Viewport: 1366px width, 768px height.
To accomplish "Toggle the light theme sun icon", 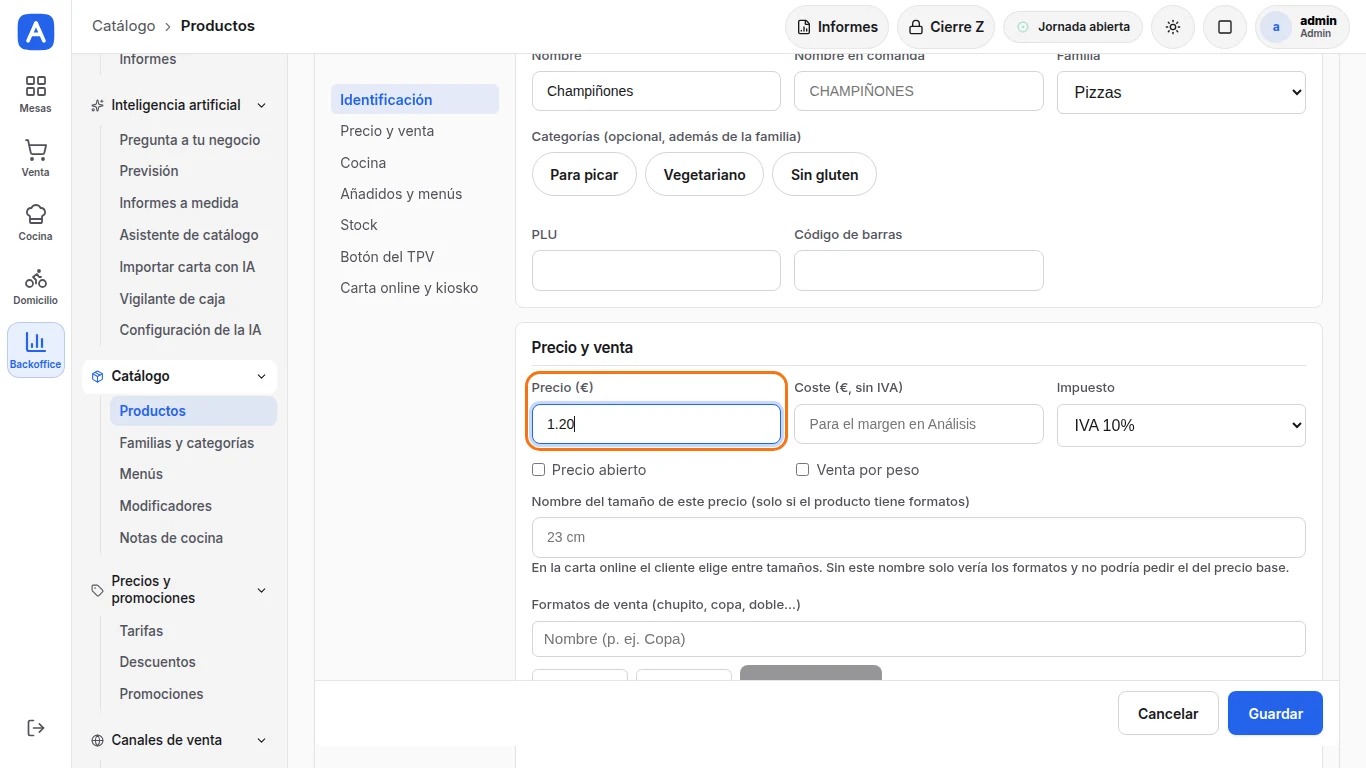I will pos(1173,27).
